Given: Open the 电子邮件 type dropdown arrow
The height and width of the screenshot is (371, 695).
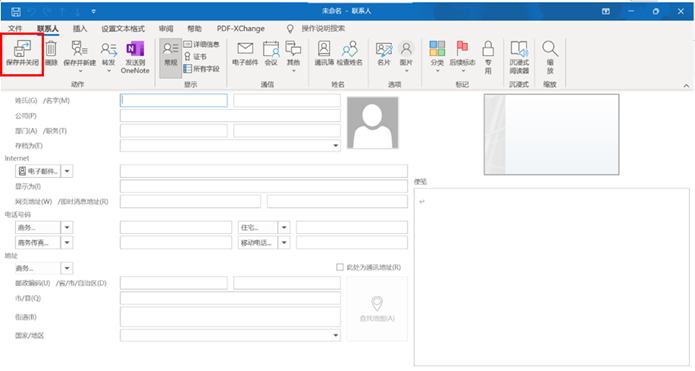Looking at the screenshot, I should pos(67,171).
